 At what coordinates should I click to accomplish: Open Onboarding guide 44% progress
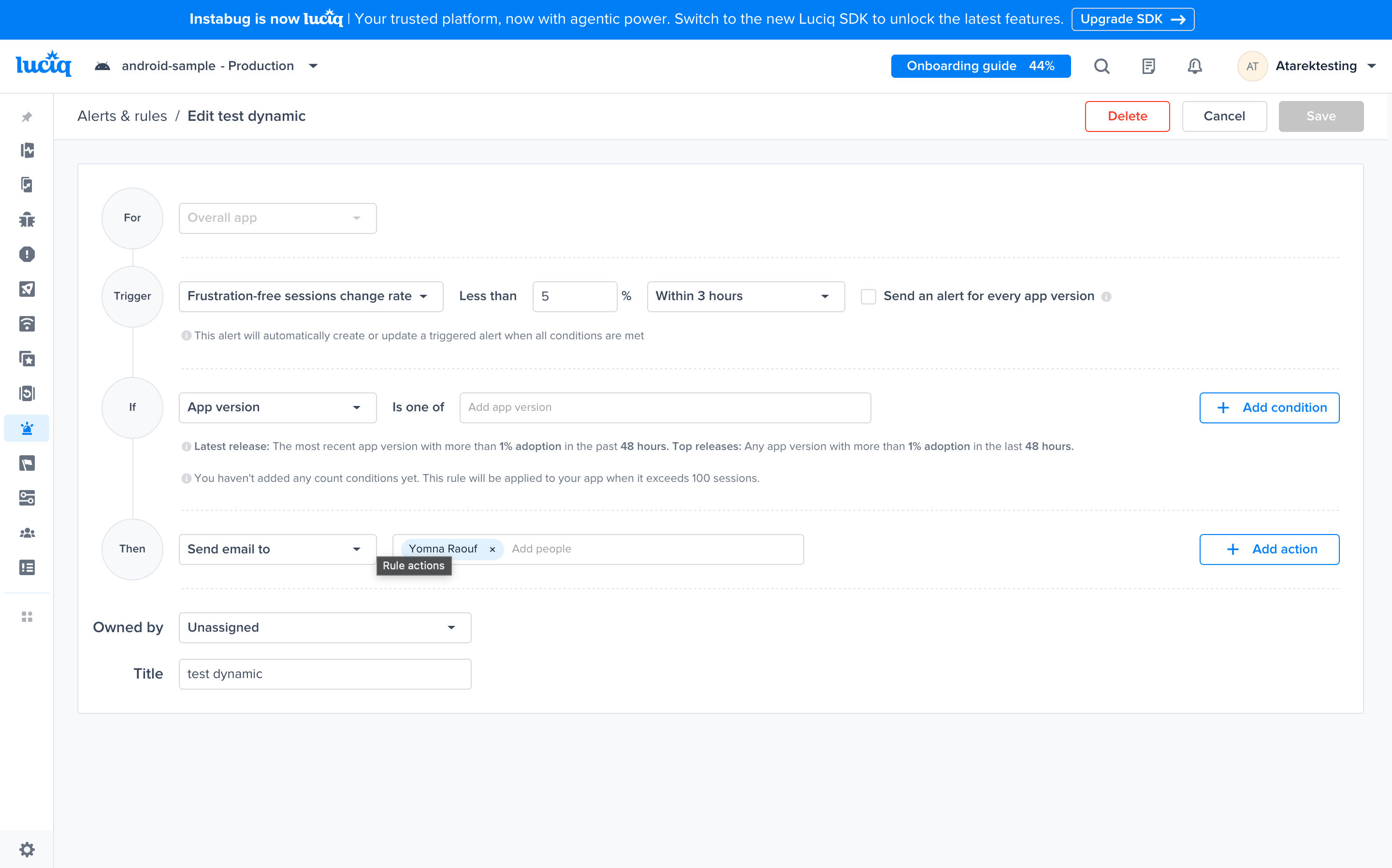point(980,66)
